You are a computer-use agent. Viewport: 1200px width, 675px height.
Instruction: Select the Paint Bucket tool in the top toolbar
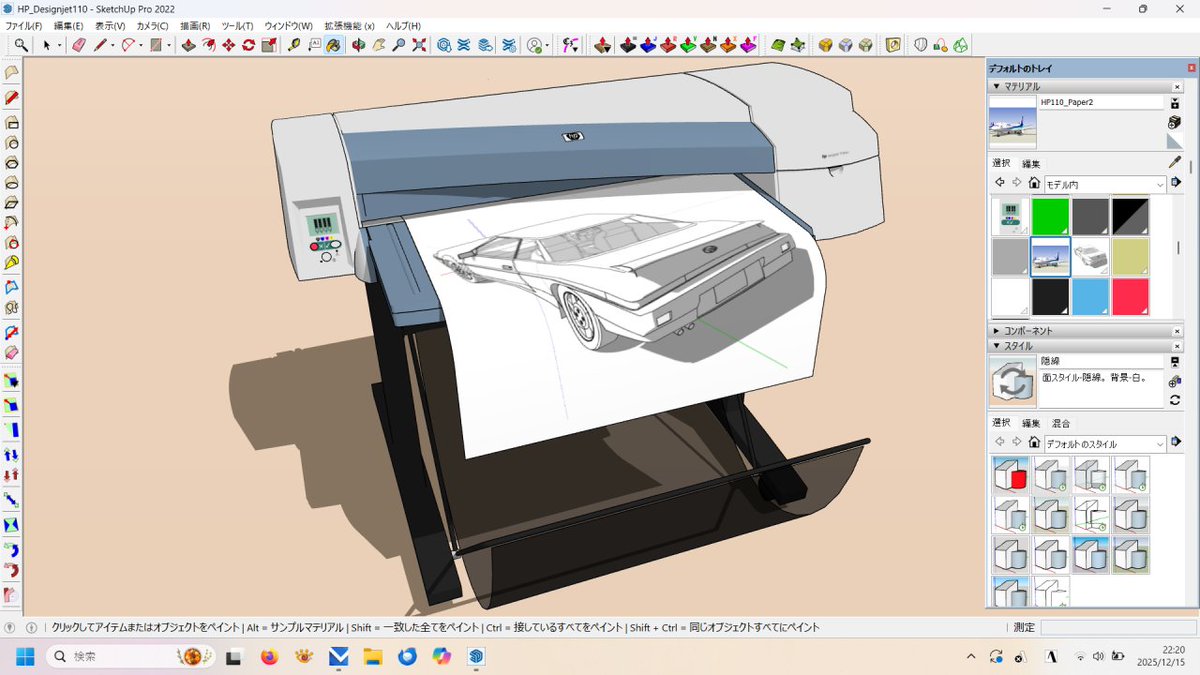334,44
